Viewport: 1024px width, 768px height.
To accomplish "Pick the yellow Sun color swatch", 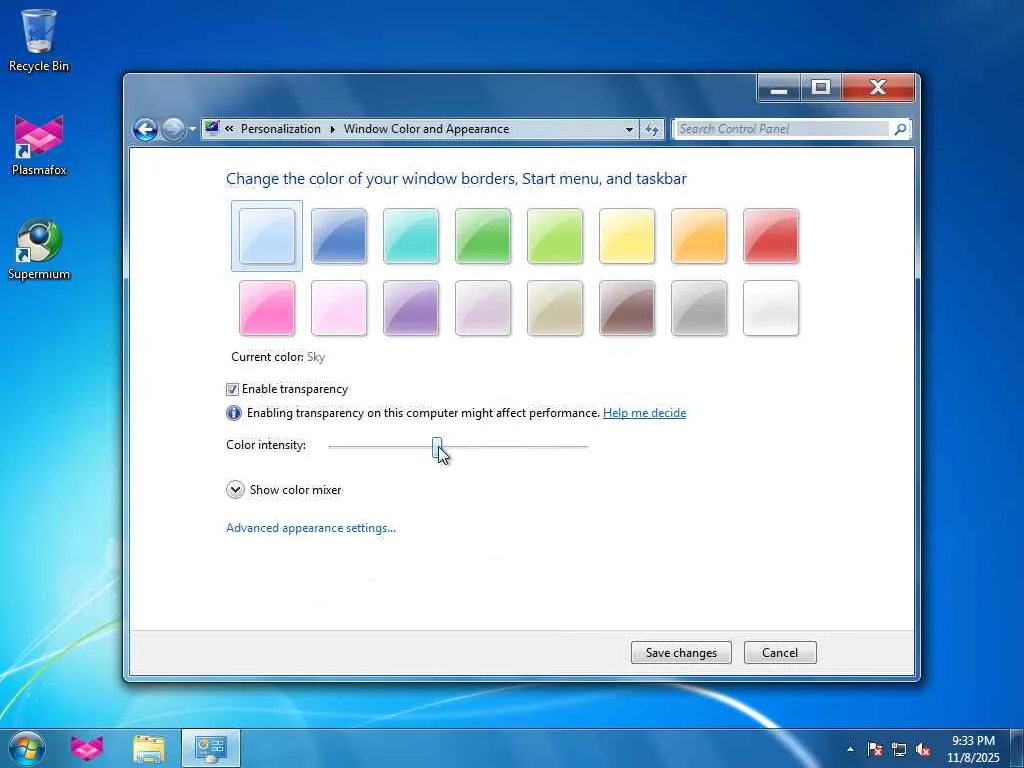I will tap(627, 236).
